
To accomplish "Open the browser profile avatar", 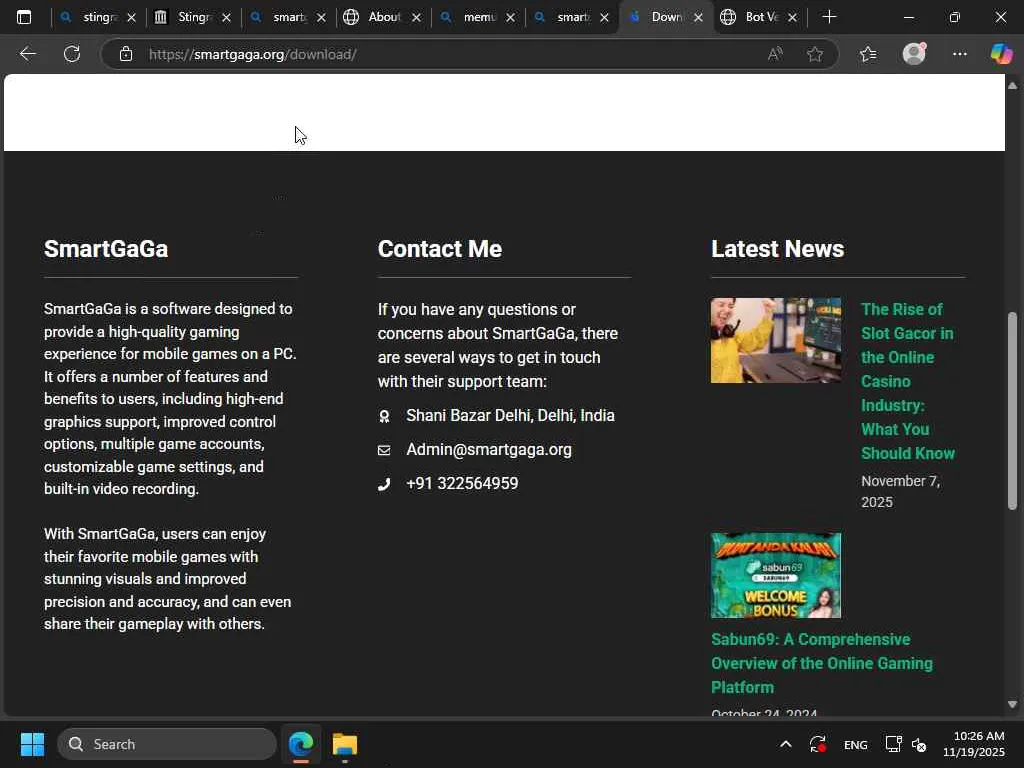I will click(914, 54).
